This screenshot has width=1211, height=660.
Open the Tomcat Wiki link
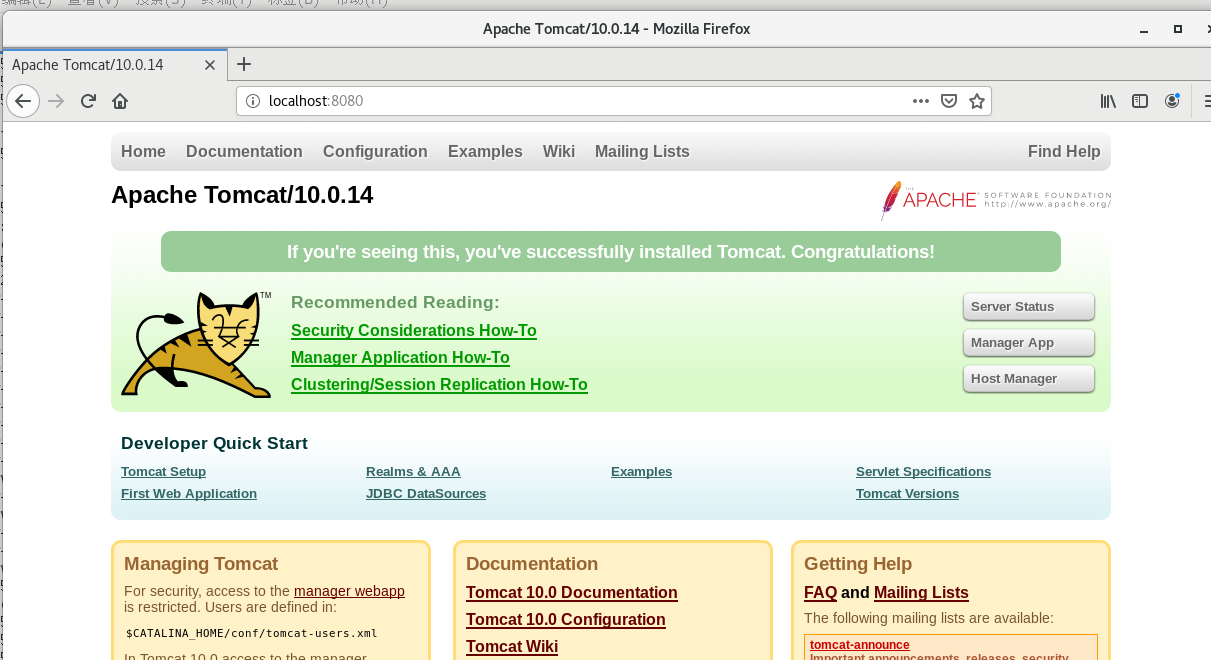512,647
